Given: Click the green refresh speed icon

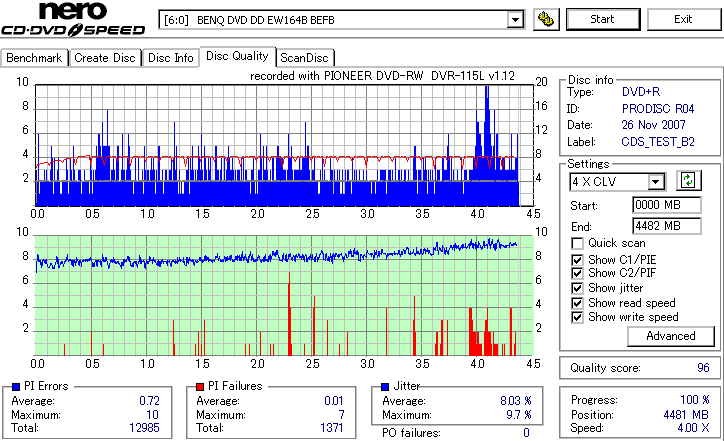Looking at the screenshot, I should (688, 181).
